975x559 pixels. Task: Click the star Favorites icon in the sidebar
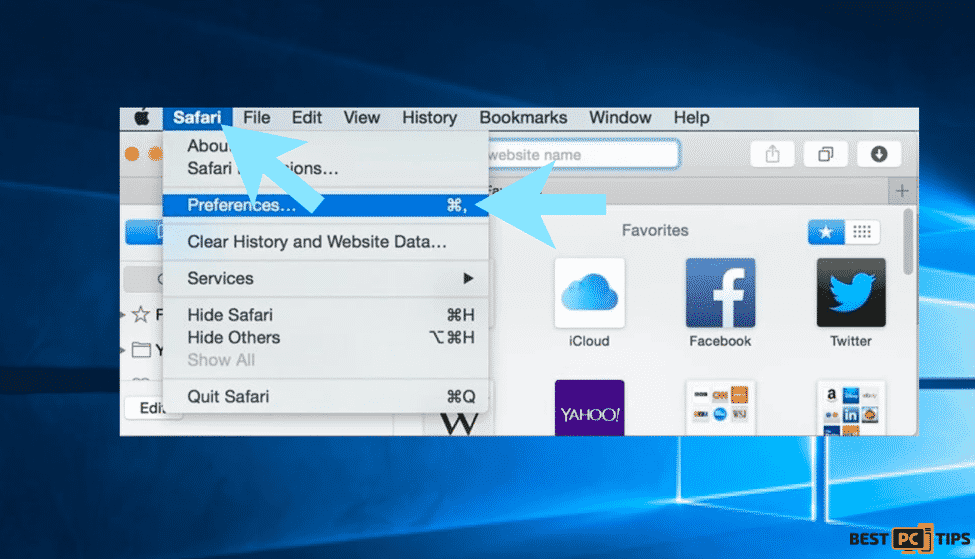pos(141,315)
